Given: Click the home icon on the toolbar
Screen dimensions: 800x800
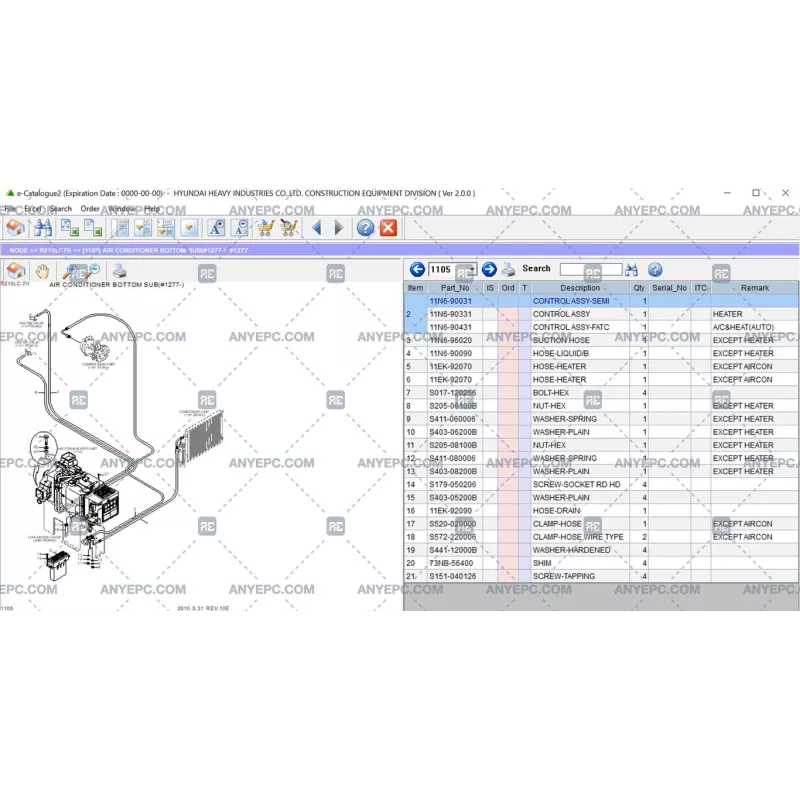Looking at the screenshot, I should (17, 230).
